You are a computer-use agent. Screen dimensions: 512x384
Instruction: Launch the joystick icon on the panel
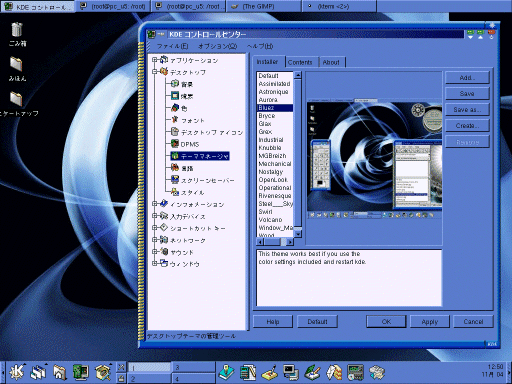[227, 372]
